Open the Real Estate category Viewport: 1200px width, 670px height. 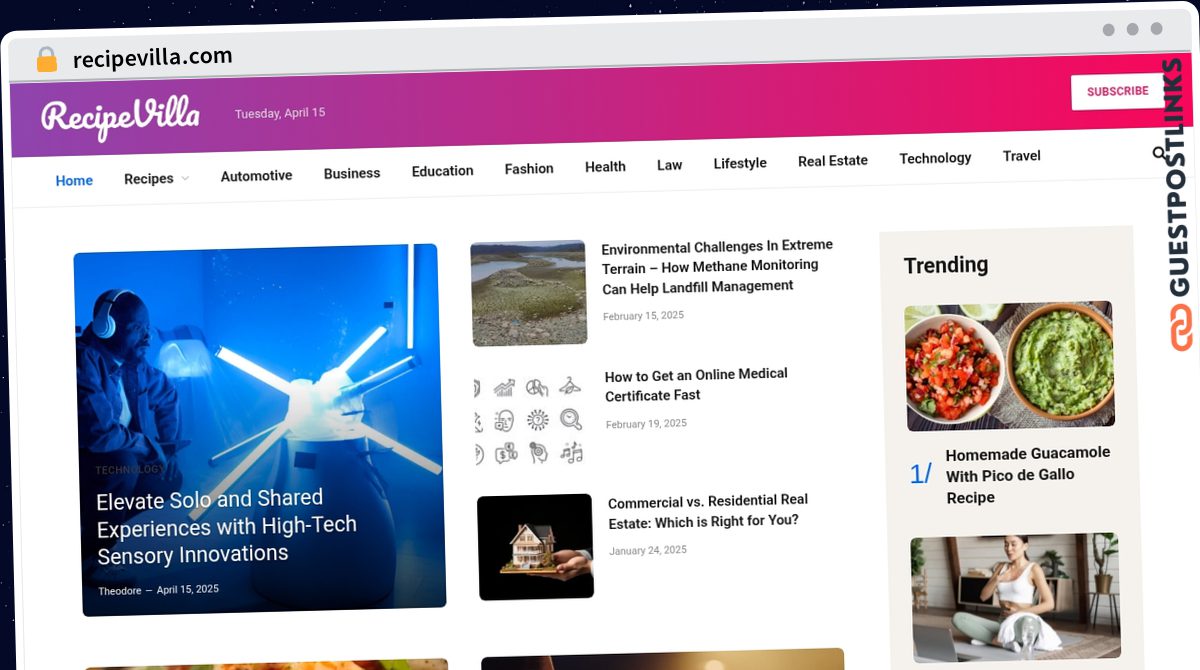click(x=833, y=160)
